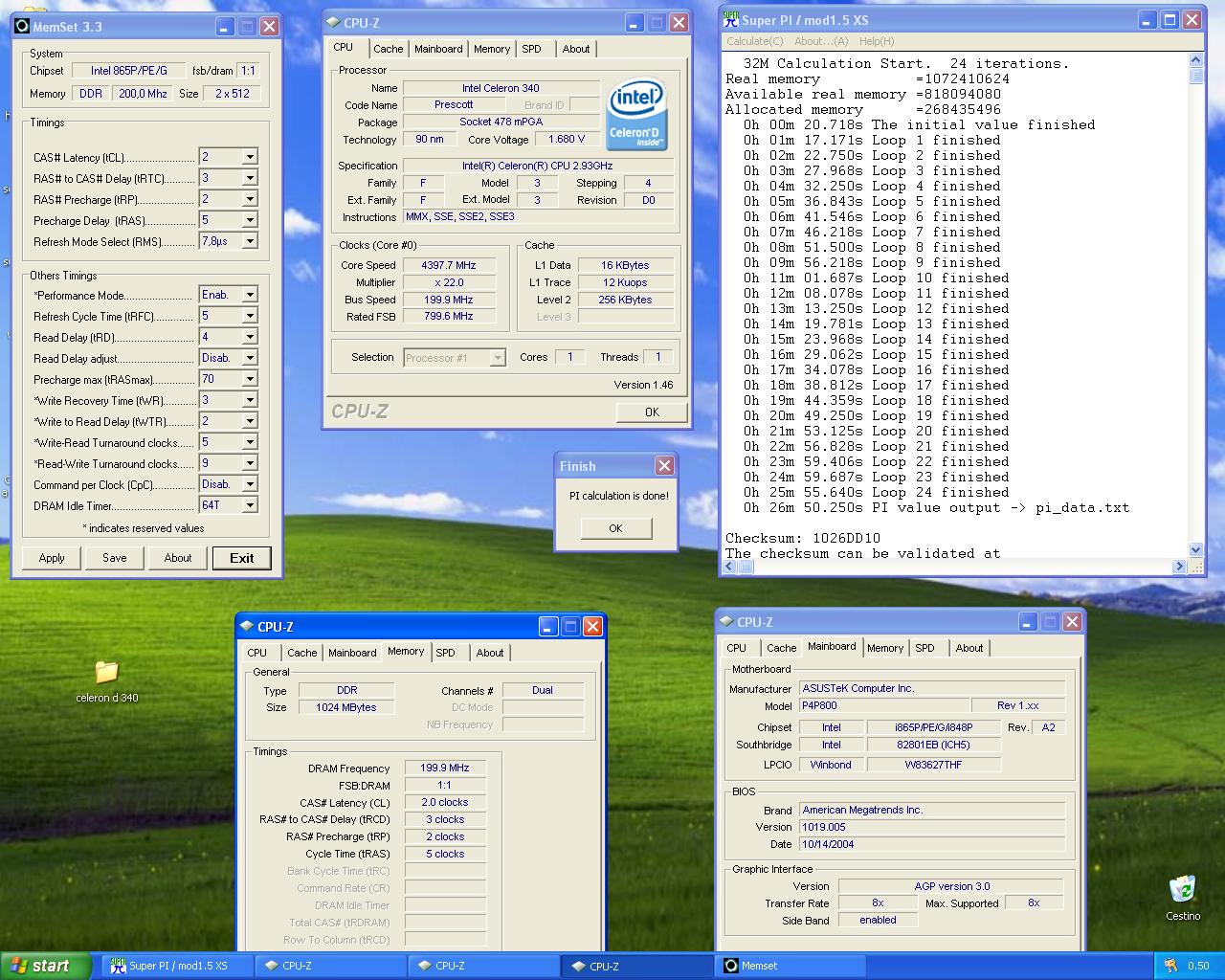Expand the Precharge Delay (tRAS) dropdown

point(250,220)
